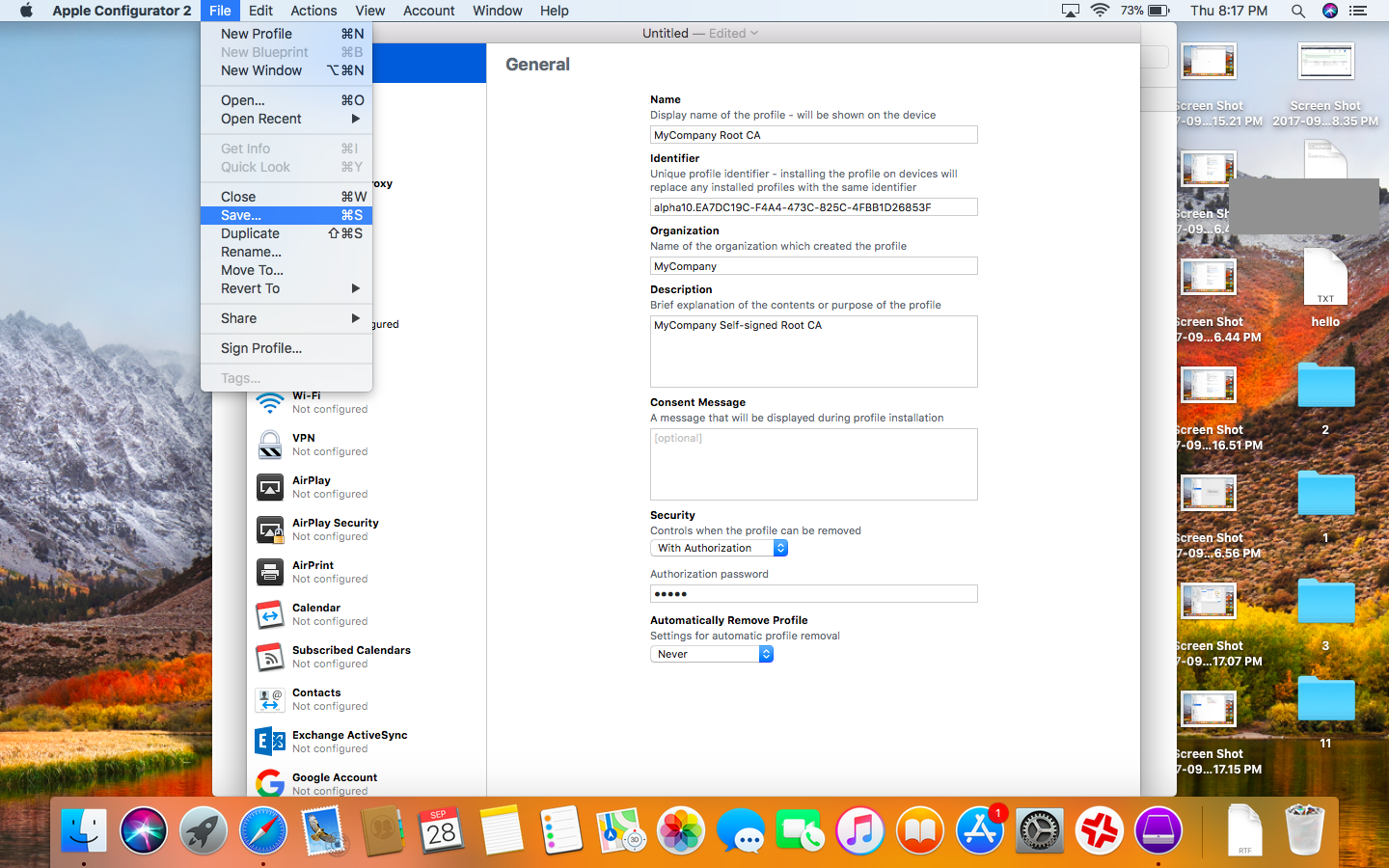This screenshot has height=868, width=1389.
Task: Click the Organization text field
Action: point(814,266)
